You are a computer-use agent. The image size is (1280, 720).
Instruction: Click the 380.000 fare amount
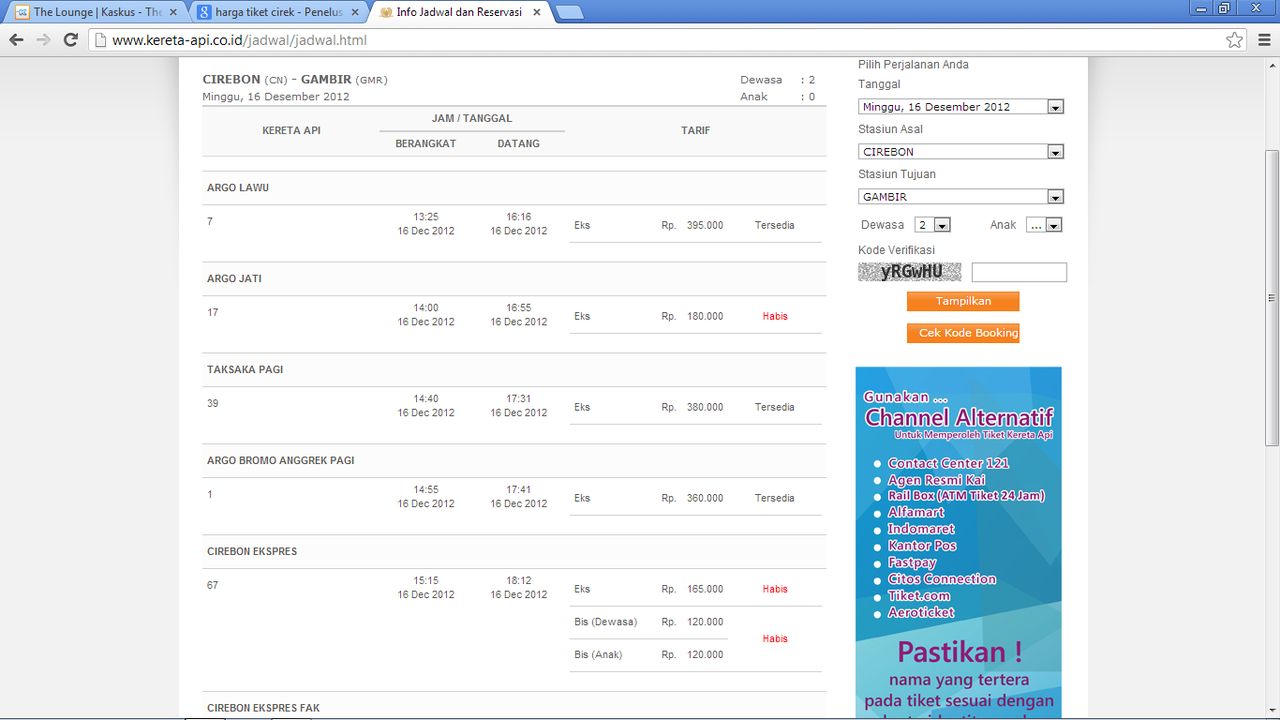705,407
